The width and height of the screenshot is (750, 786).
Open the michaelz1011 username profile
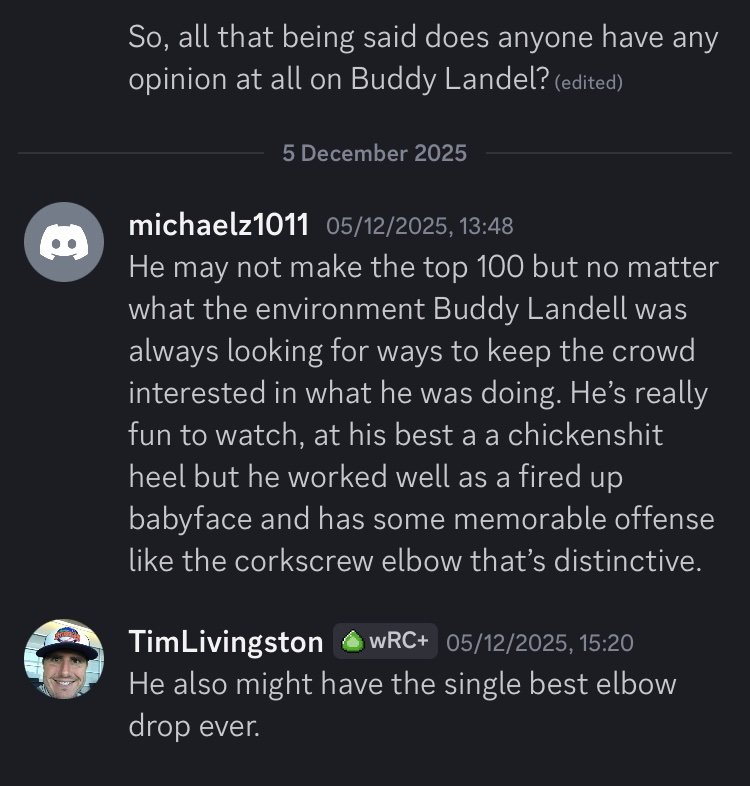click(x=218, y=225)
